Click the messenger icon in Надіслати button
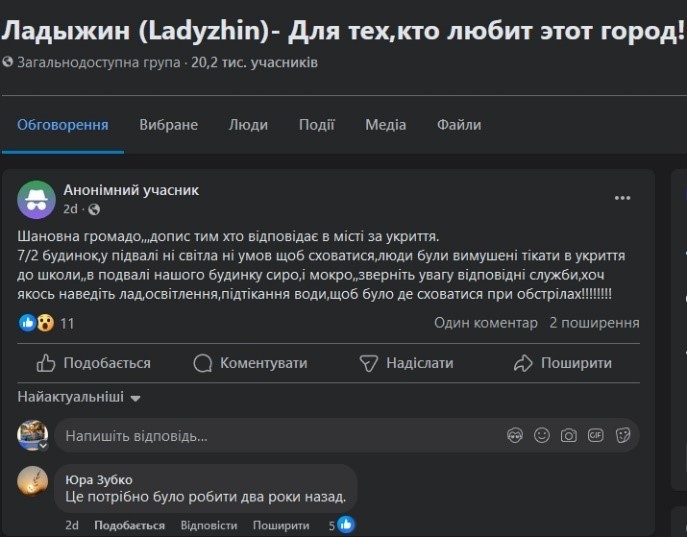The height and width of the screenshot is (537, 687). click(x=368, y=364)
